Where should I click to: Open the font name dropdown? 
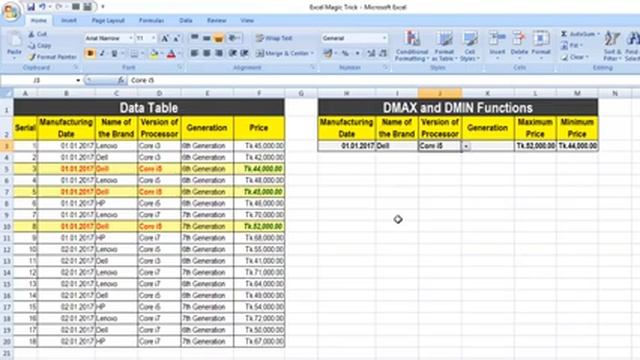coord(131,38)
